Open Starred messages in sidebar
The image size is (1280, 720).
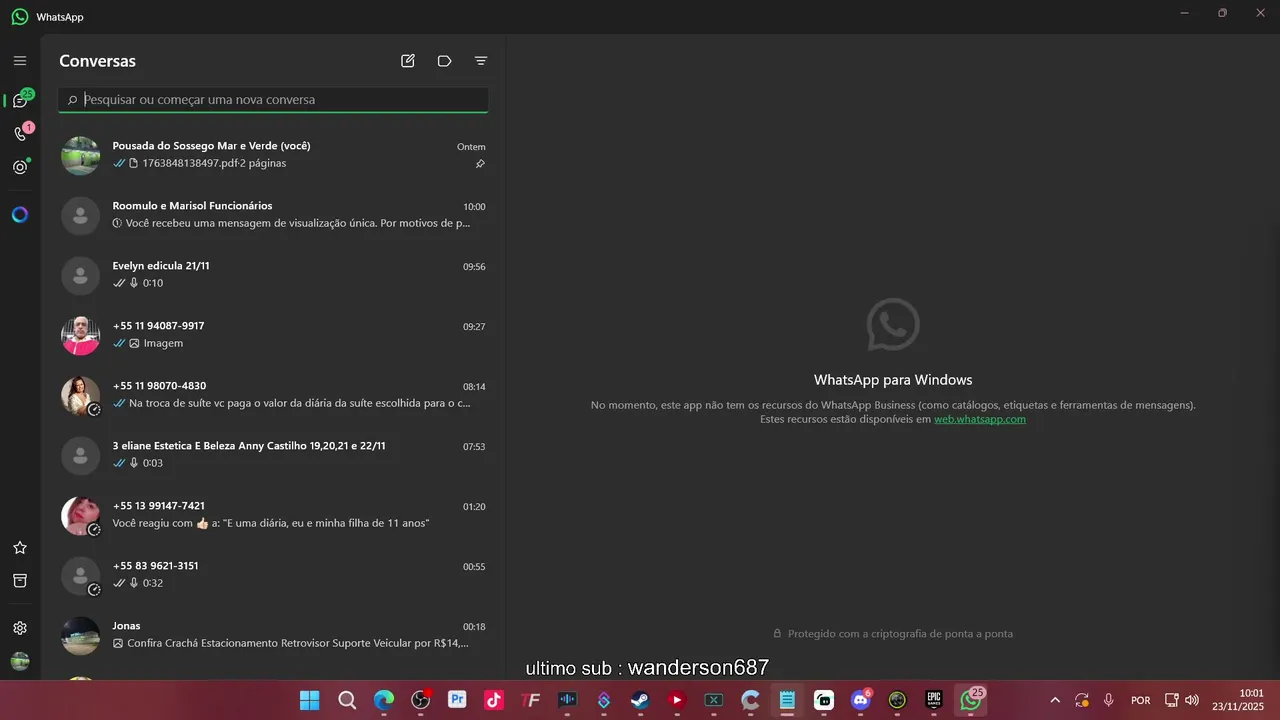point(20,548)
